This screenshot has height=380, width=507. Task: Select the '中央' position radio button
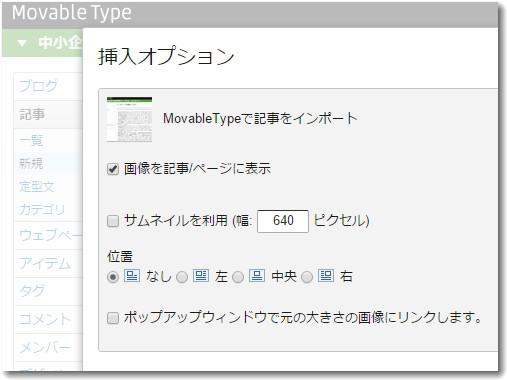click(x=238, y=277)
